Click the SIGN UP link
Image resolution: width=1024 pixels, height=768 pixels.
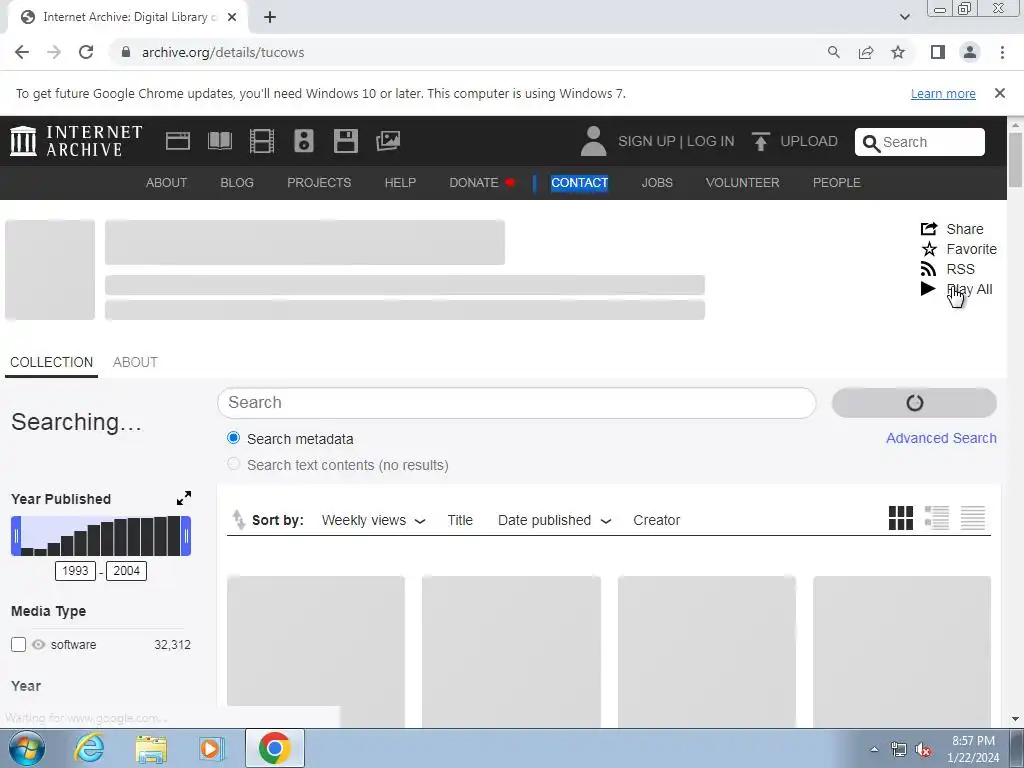tap(647, 141)
